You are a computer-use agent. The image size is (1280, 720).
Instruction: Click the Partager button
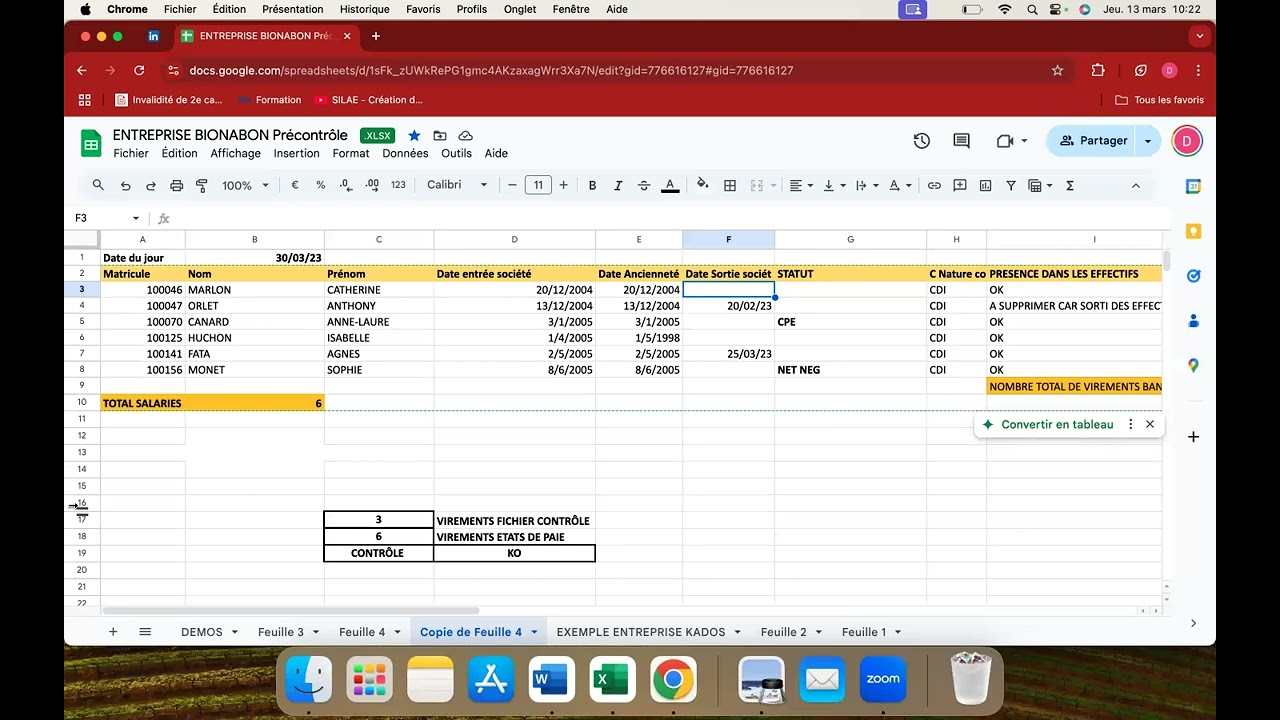pos(1092,141)
